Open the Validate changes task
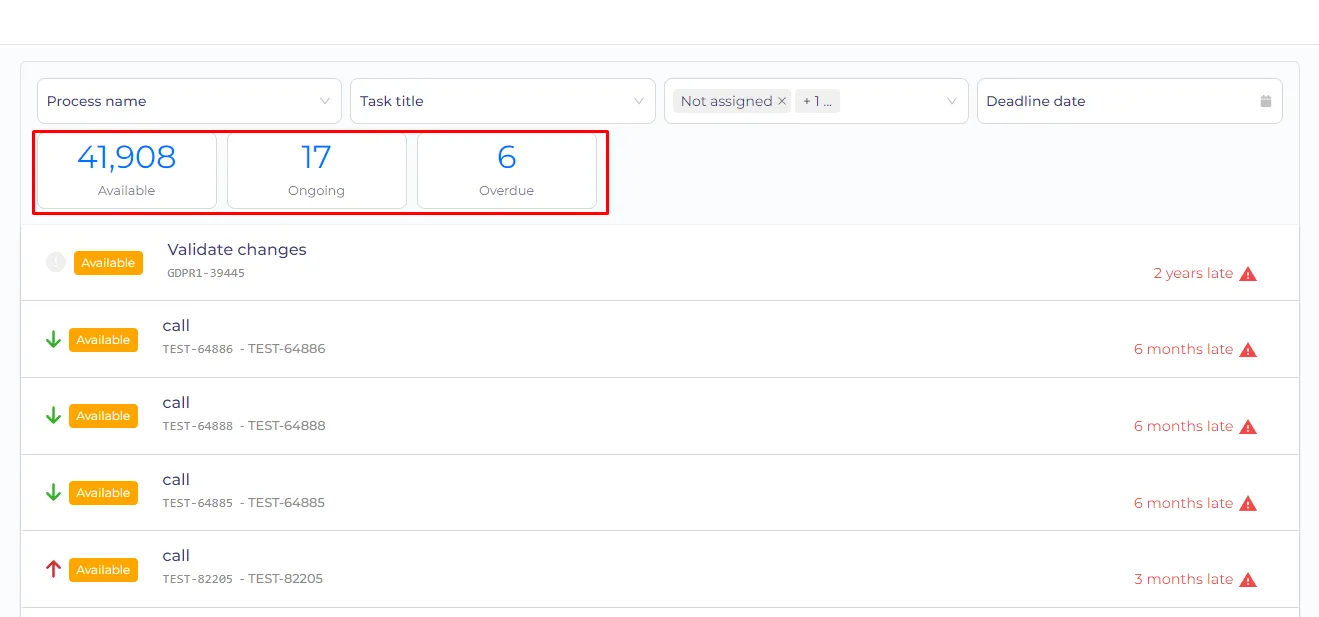 pyautogui.click(x=660, y=262)
